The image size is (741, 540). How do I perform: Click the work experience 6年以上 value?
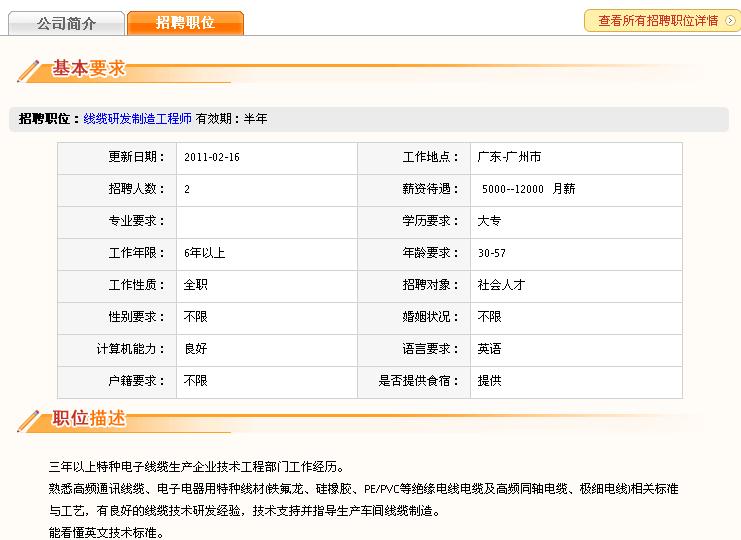tap(204, 253)
